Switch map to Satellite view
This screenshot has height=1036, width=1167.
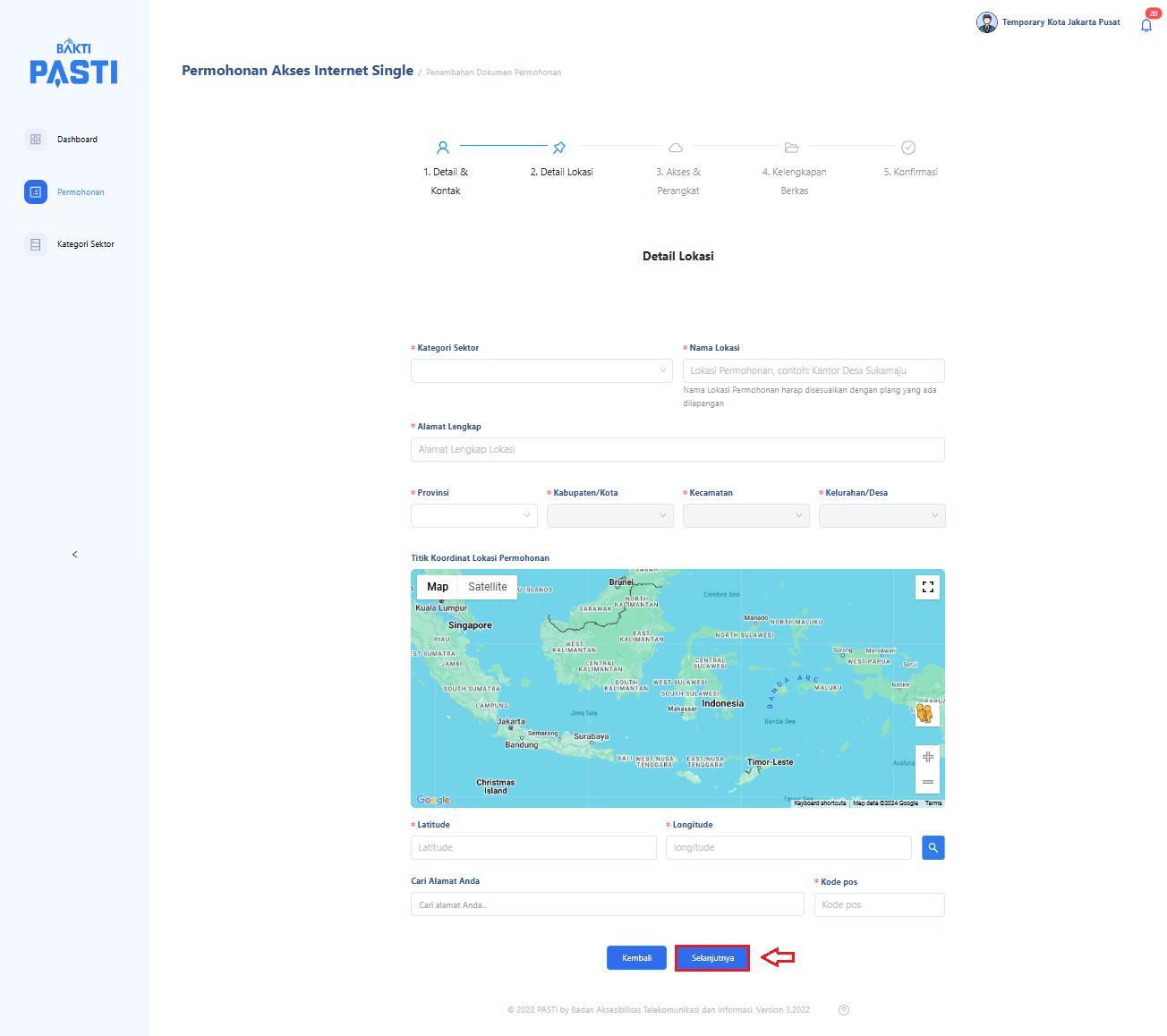click(x=487, y=587)
